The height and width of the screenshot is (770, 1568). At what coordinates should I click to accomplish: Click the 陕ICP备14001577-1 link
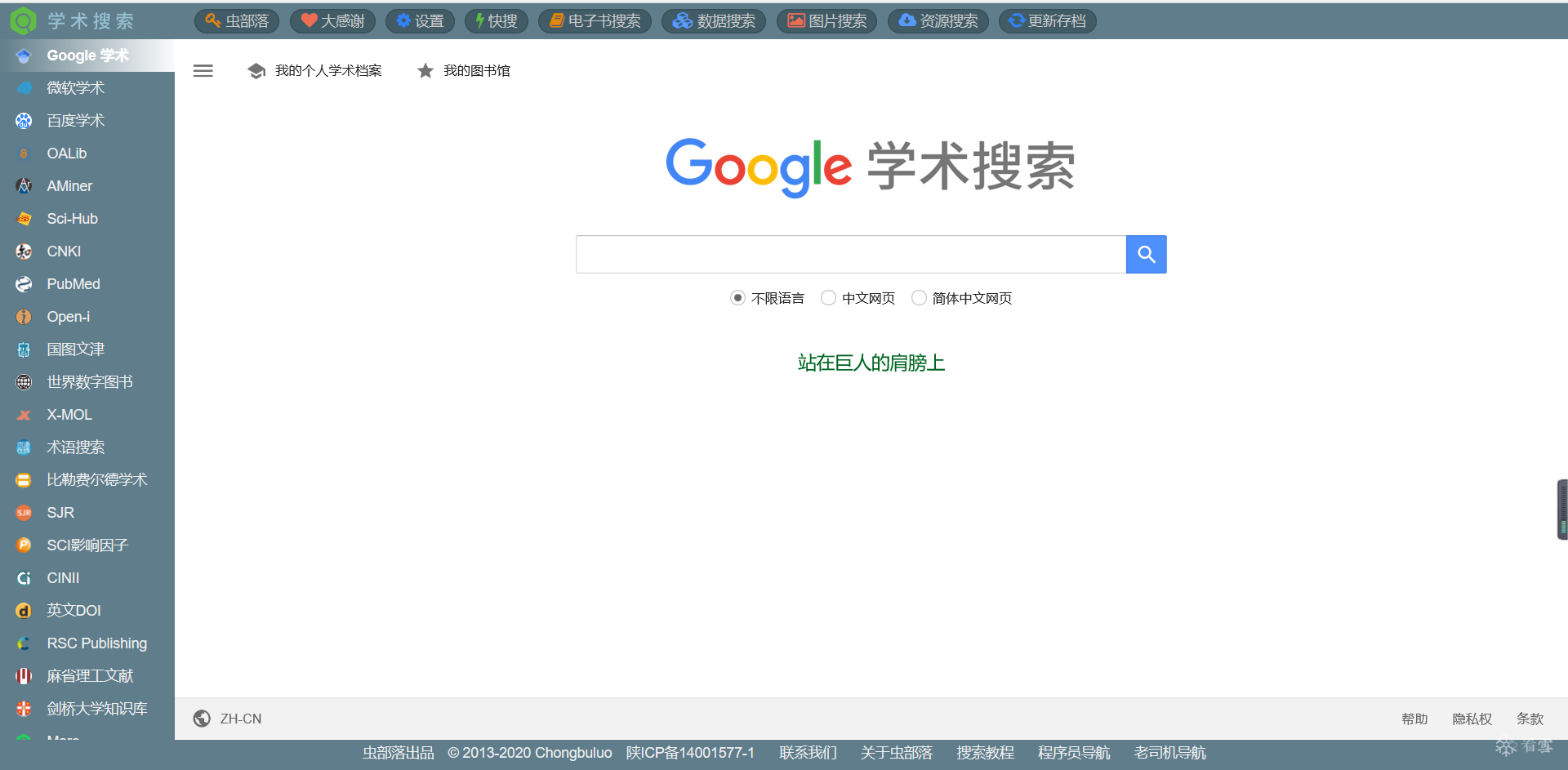pyautogui.click(x=690, y=753)
